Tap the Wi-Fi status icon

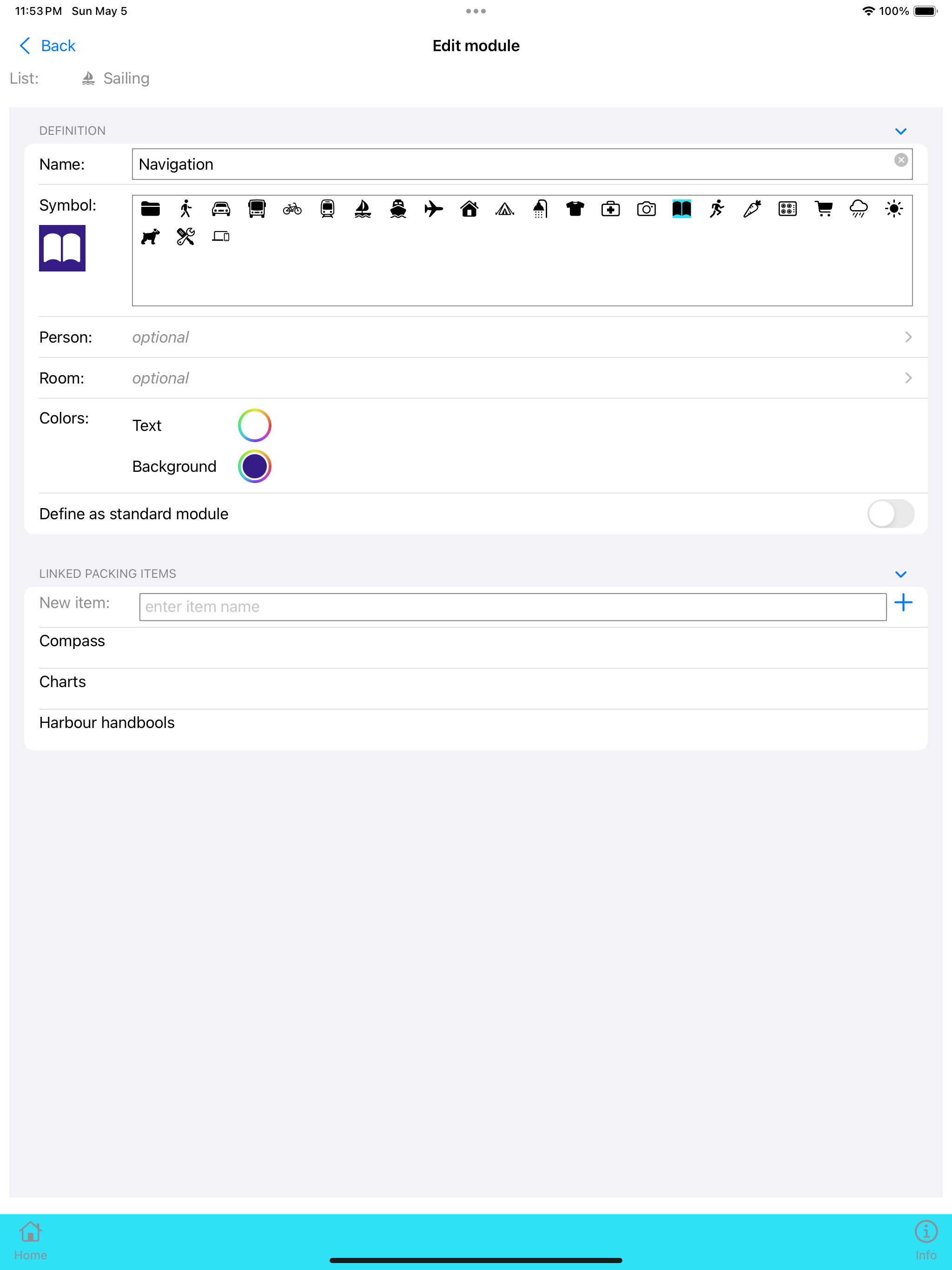(x=868, y=11)
